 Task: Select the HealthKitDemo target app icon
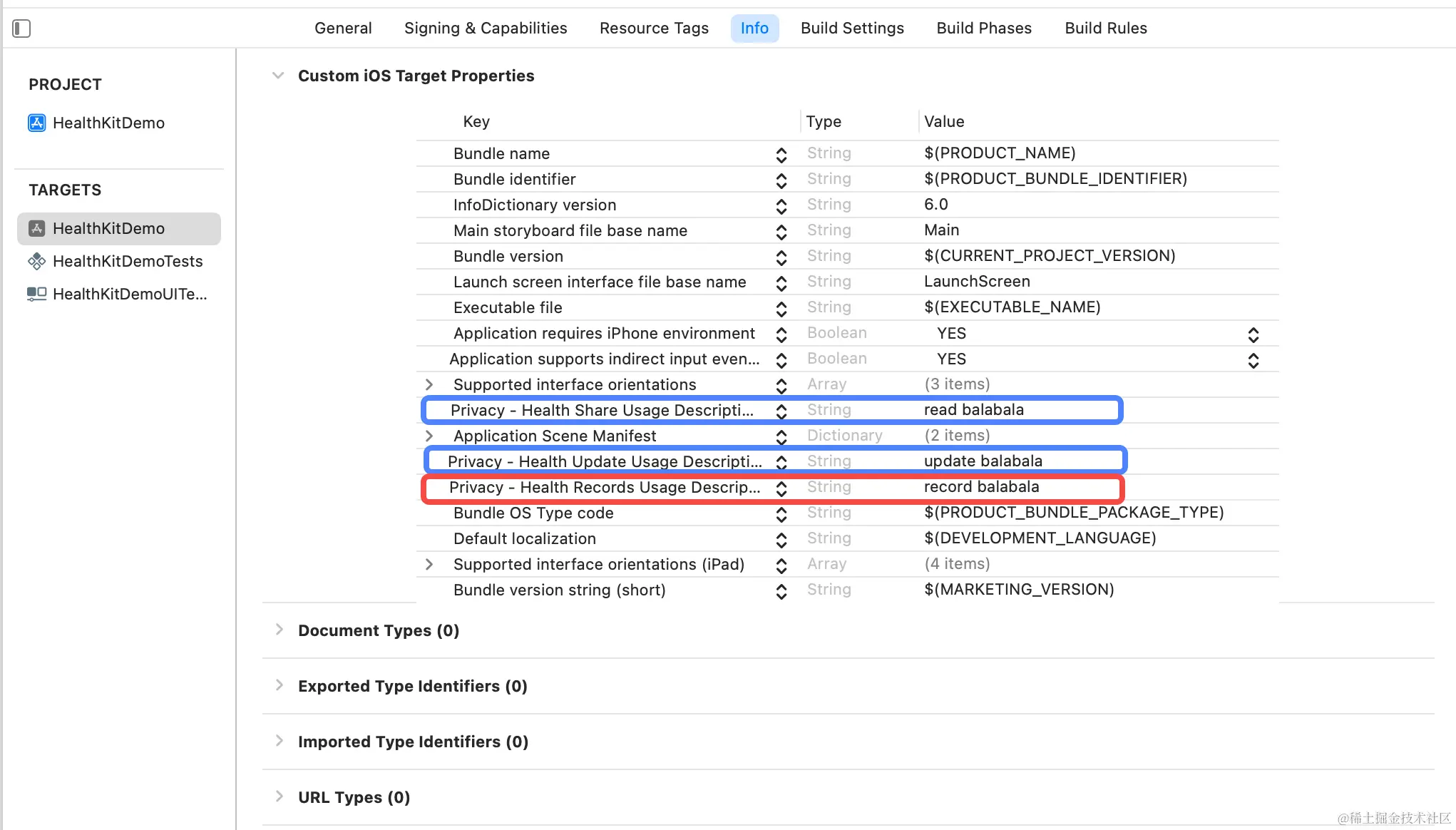tap(36, 228)
